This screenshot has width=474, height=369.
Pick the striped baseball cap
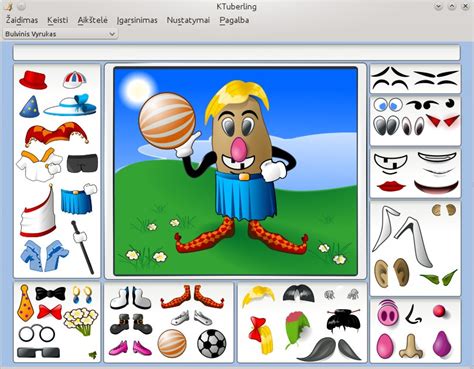click(x=75, y=80)
